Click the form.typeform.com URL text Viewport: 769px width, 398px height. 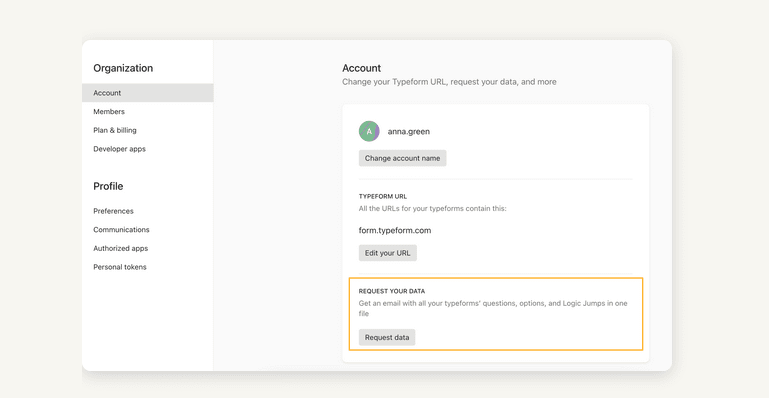pos(395,230)
